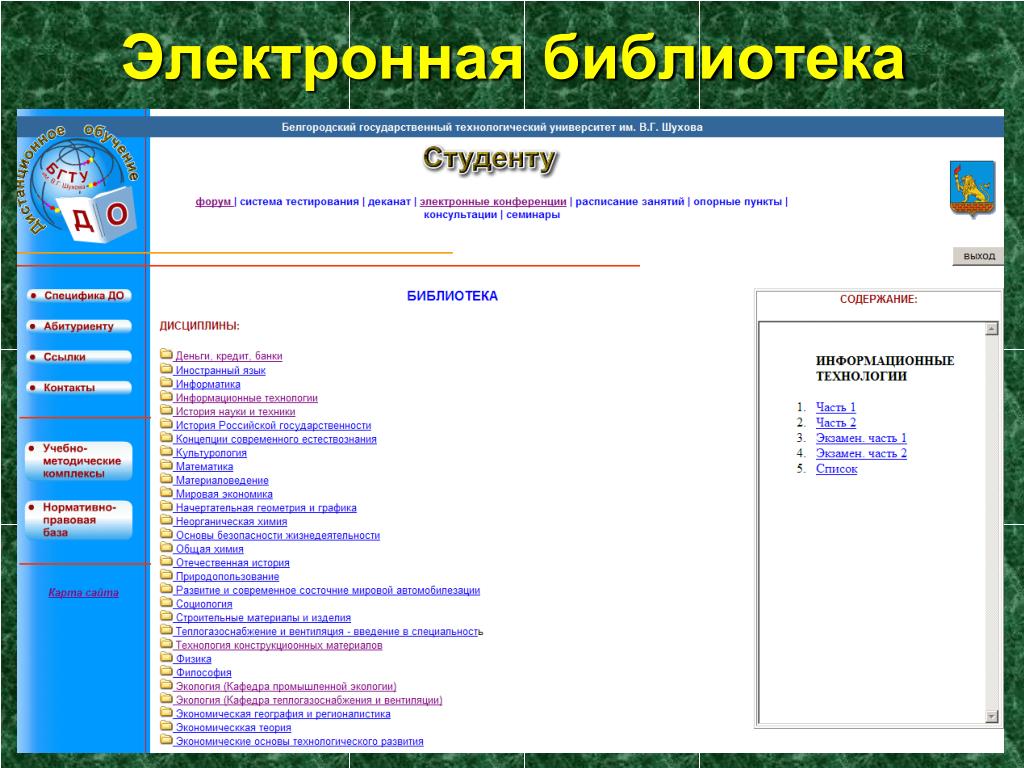Click folder icon beside Математика
The height and width of the screenshot is (768, 1024).
tap(167, 465)
